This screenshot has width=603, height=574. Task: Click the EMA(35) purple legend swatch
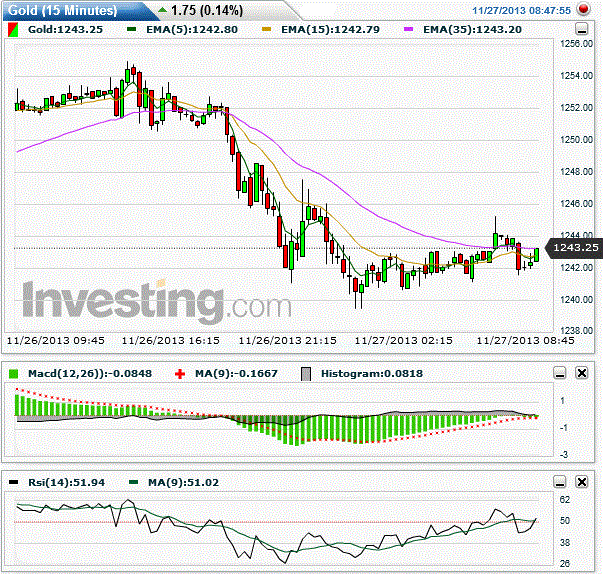click(x=408, y=29)
